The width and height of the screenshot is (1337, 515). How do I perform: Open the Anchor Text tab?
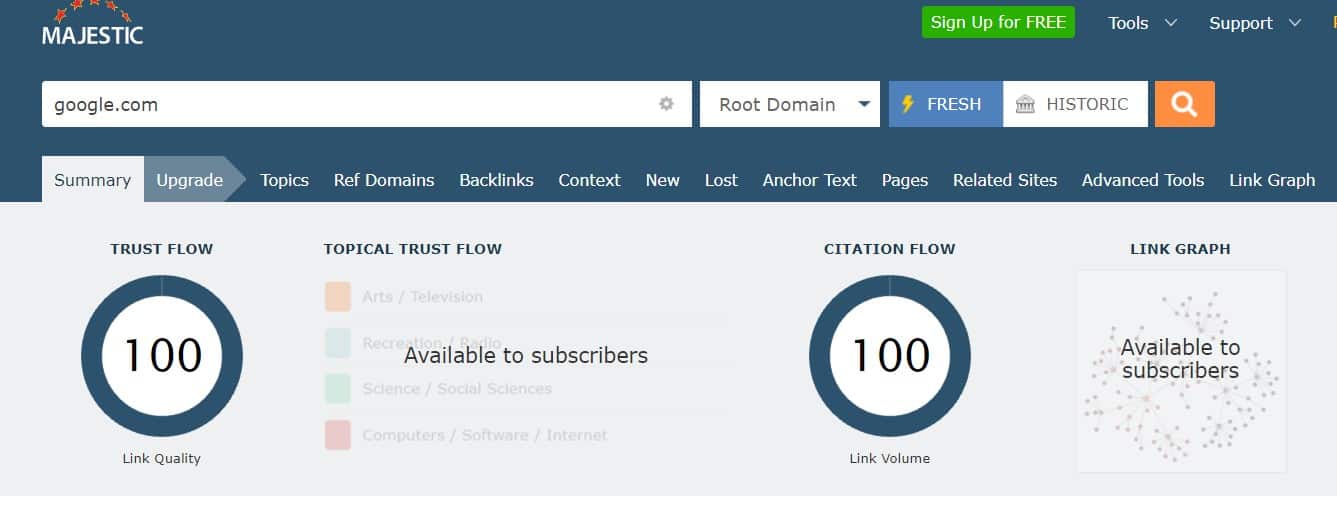(x=810, y=180)
